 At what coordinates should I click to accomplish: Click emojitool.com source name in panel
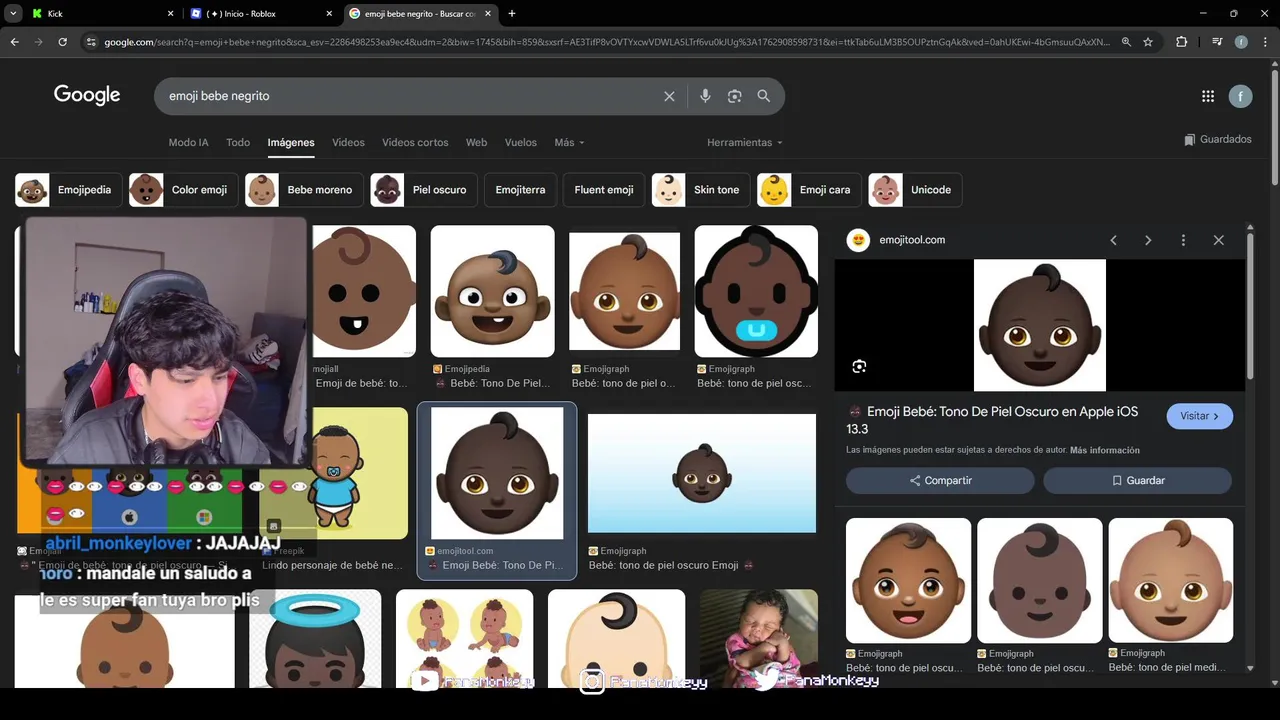point(912,240)
